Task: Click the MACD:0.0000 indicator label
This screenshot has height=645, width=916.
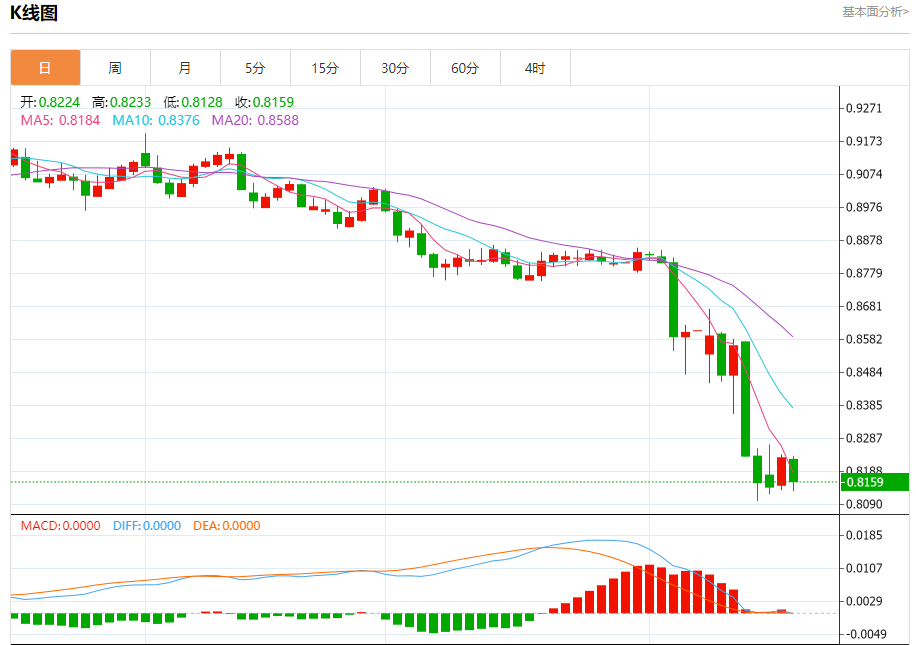Action: (x=61, y=526)
